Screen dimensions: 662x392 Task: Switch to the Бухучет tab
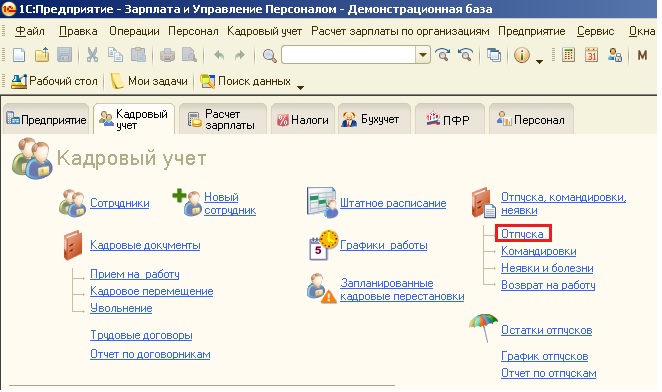coord(374,120)
